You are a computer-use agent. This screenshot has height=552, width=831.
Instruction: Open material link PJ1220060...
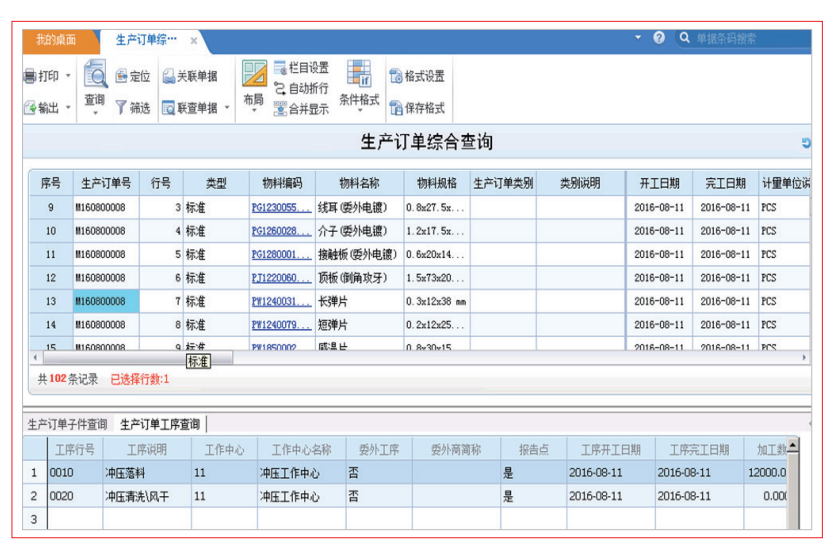click(x=281, y=278)
